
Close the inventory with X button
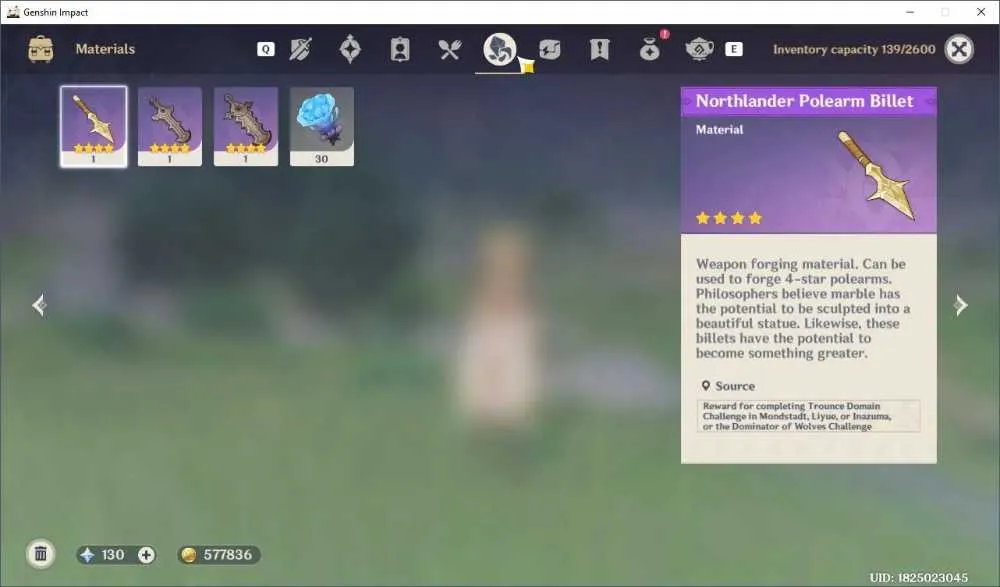(x=959, y=49)
